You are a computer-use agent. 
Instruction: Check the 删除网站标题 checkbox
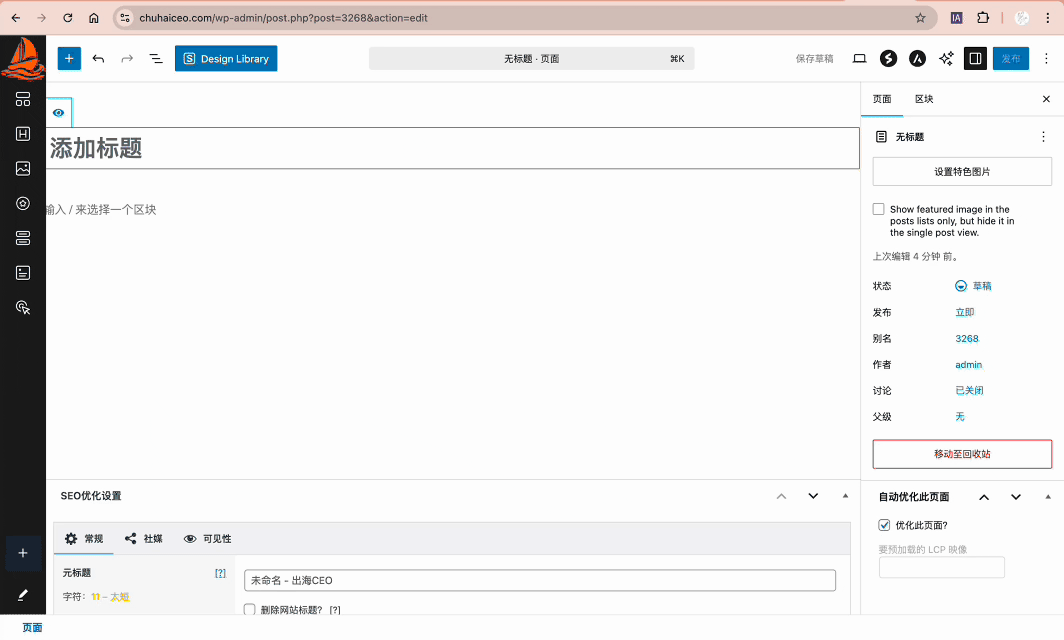250,609
